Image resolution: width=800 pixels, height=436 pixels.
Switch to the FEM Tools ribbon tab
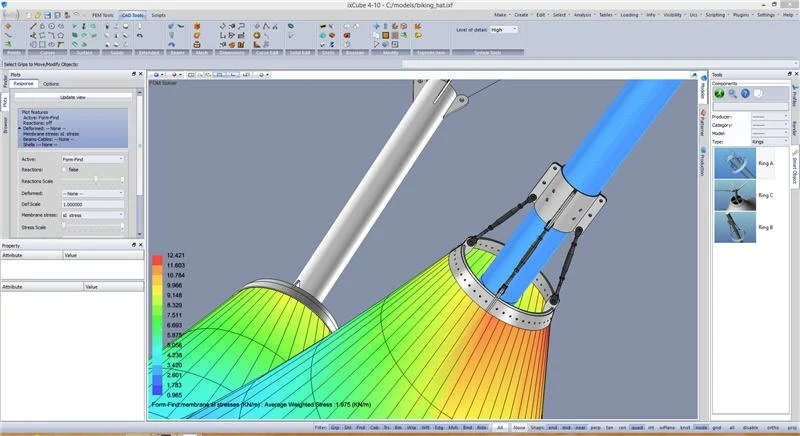[103, 15]
